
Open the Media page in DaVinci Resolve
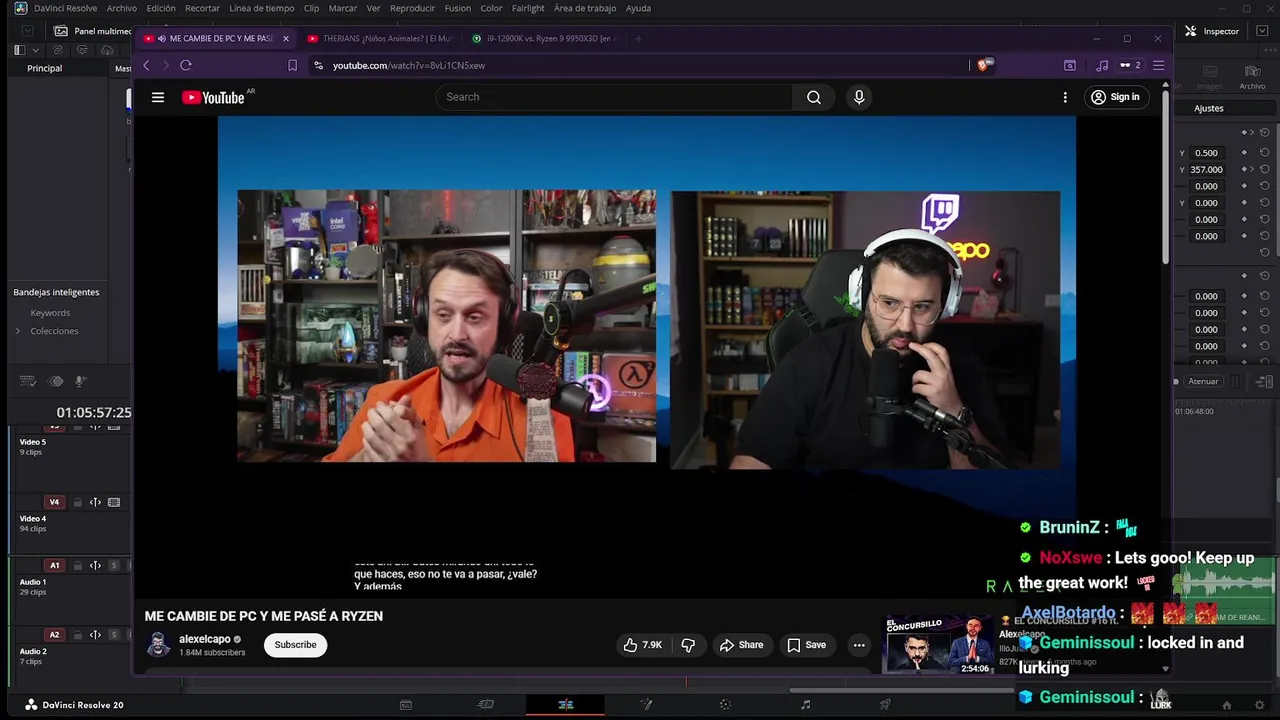(406, 705)
